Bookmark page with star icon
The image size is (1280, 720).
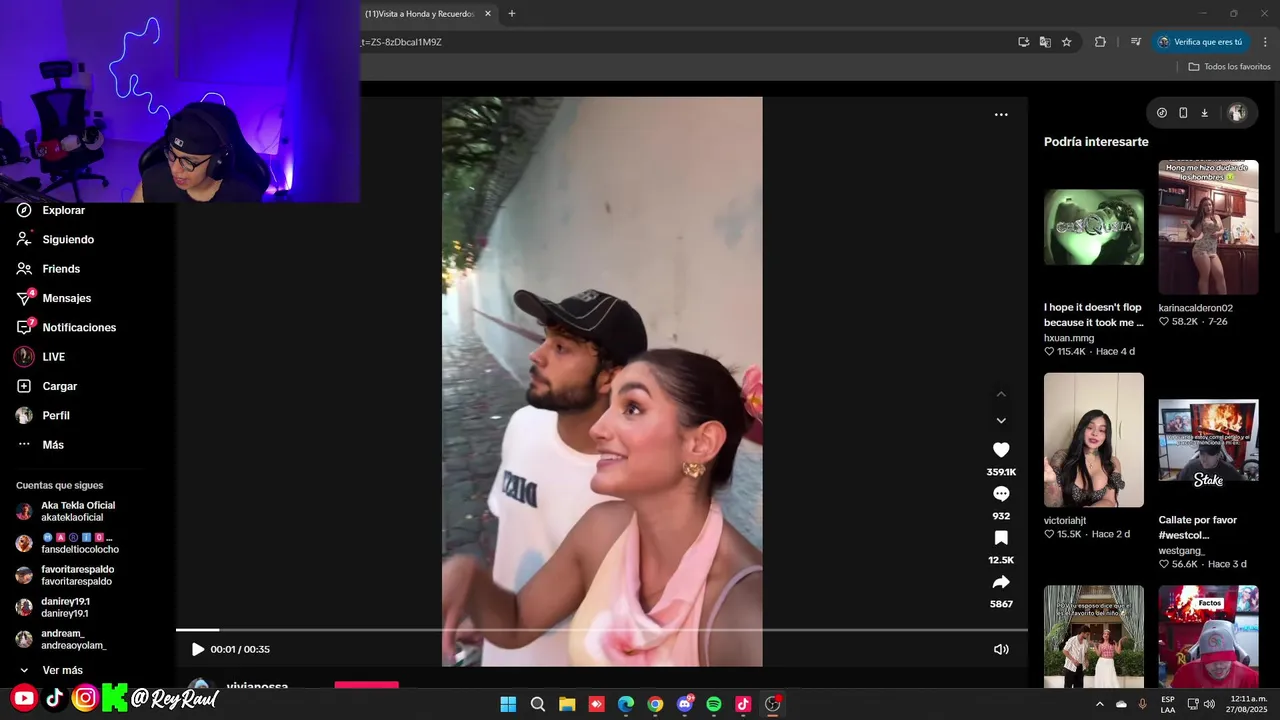[x=1067, y=42]
